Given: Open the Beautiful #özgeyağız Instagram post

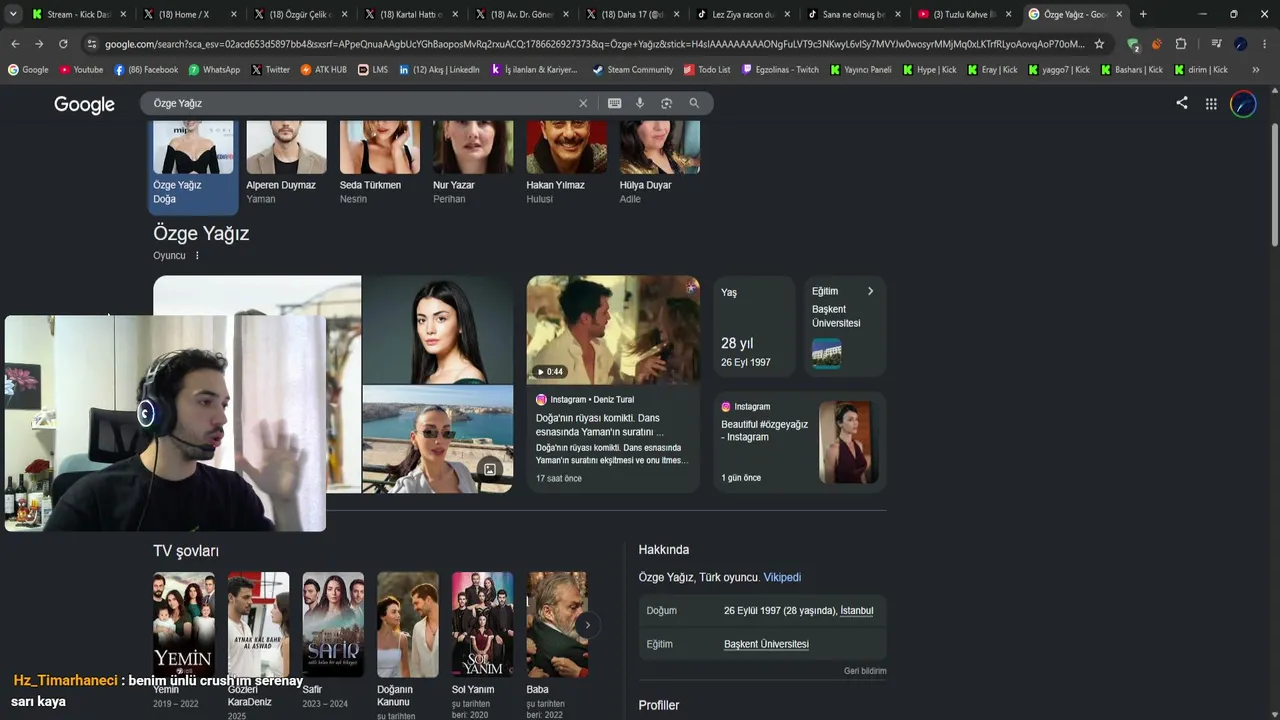Looking at the screenshot, I should coord(800,442).
